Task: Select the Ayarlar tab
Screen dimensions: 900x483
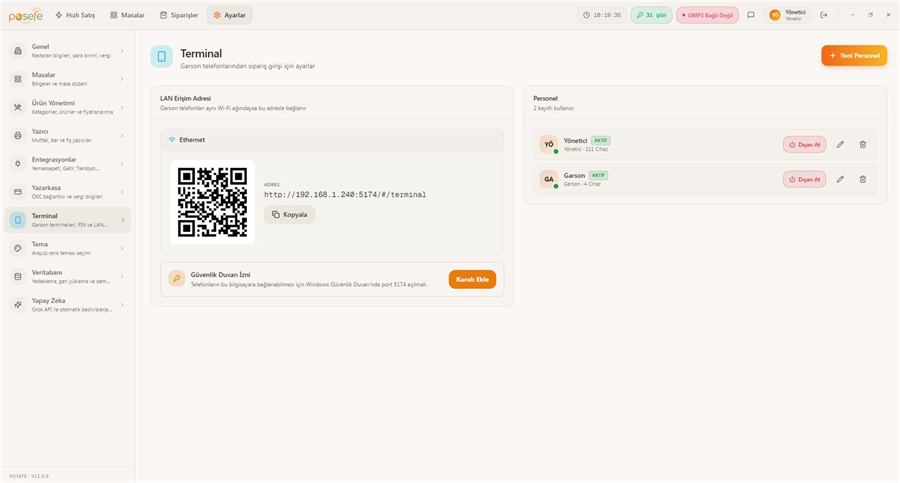Action: click(x=229, y=15)
